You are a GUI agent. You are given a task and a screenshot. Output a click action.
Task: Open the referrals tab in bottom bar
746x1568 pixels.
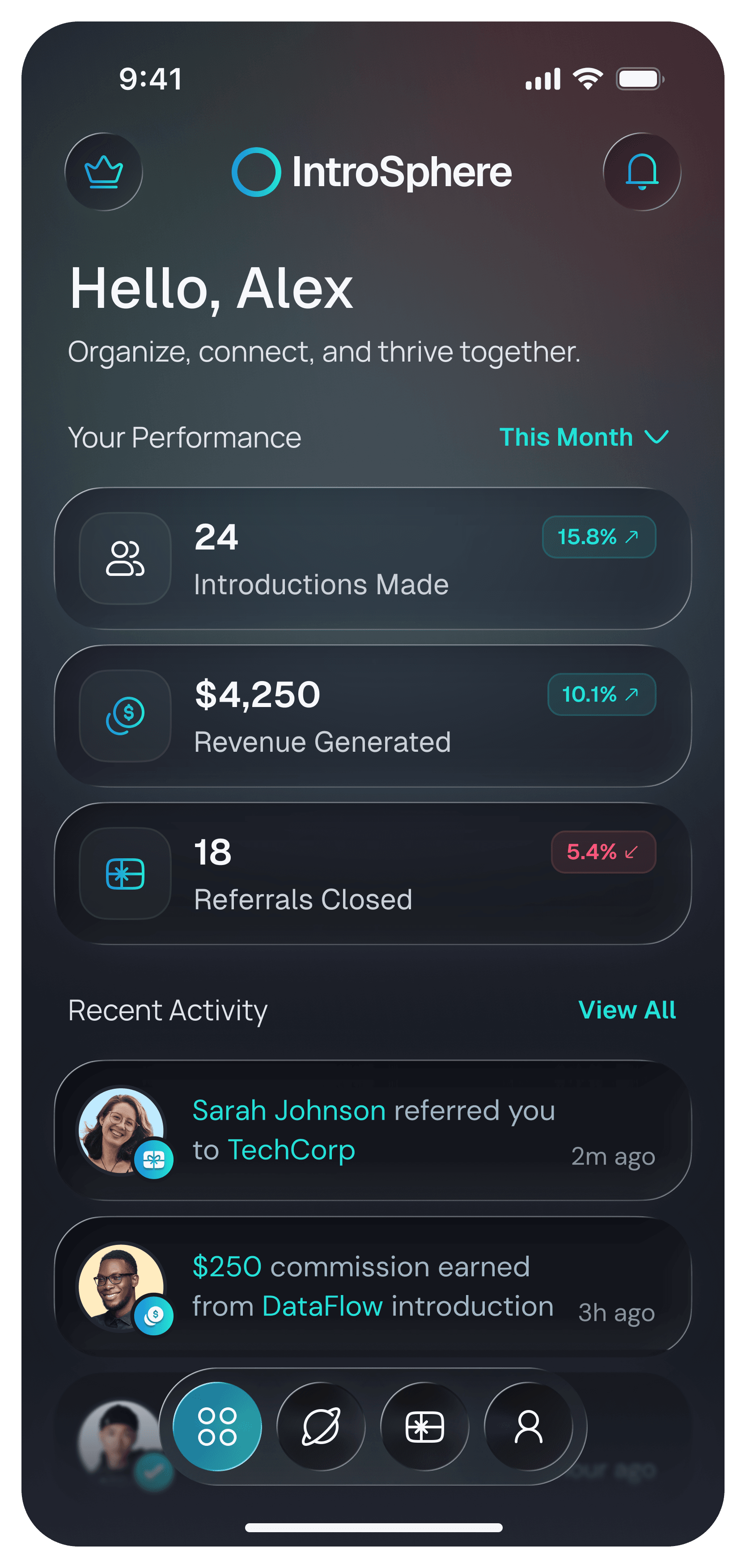pyautogui.click(x=424, y=1426)
